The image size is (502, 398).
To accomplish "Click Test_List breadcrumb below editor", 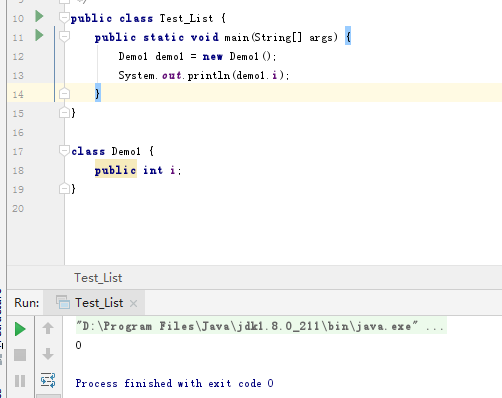I will [98, 278].
